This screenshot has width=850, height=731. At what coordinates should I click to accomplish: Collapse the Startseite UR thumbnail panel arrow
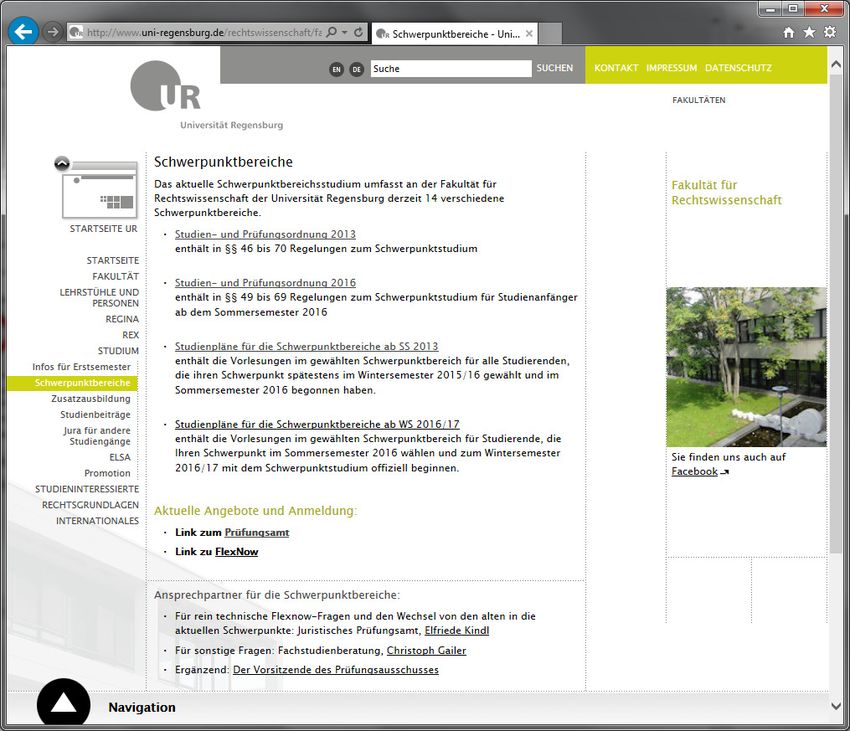point(62,163)
